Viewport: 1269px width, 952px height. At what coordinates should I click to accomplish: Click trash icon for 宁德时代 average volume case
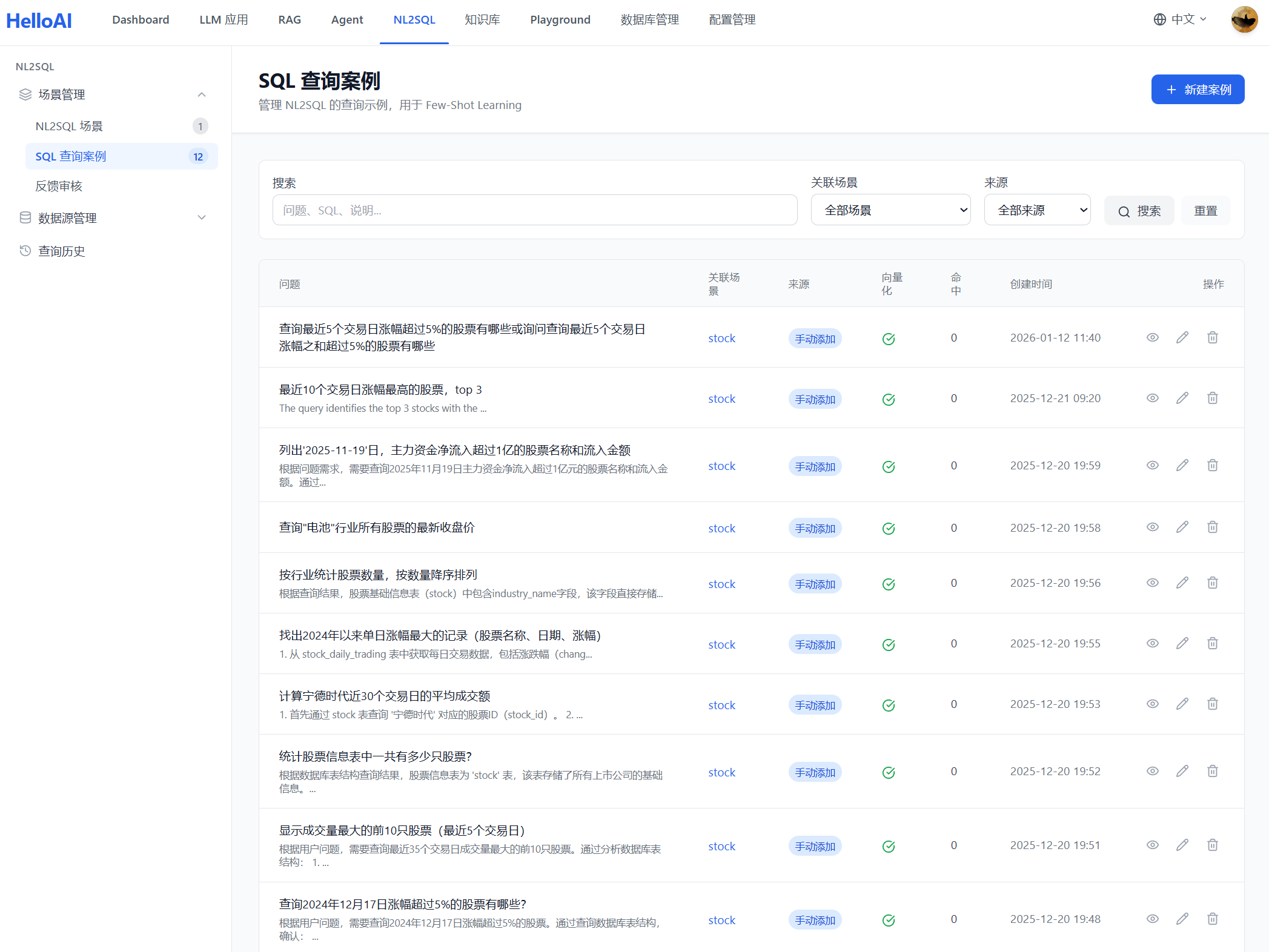pyautogui.click(x=1212, y=704)
